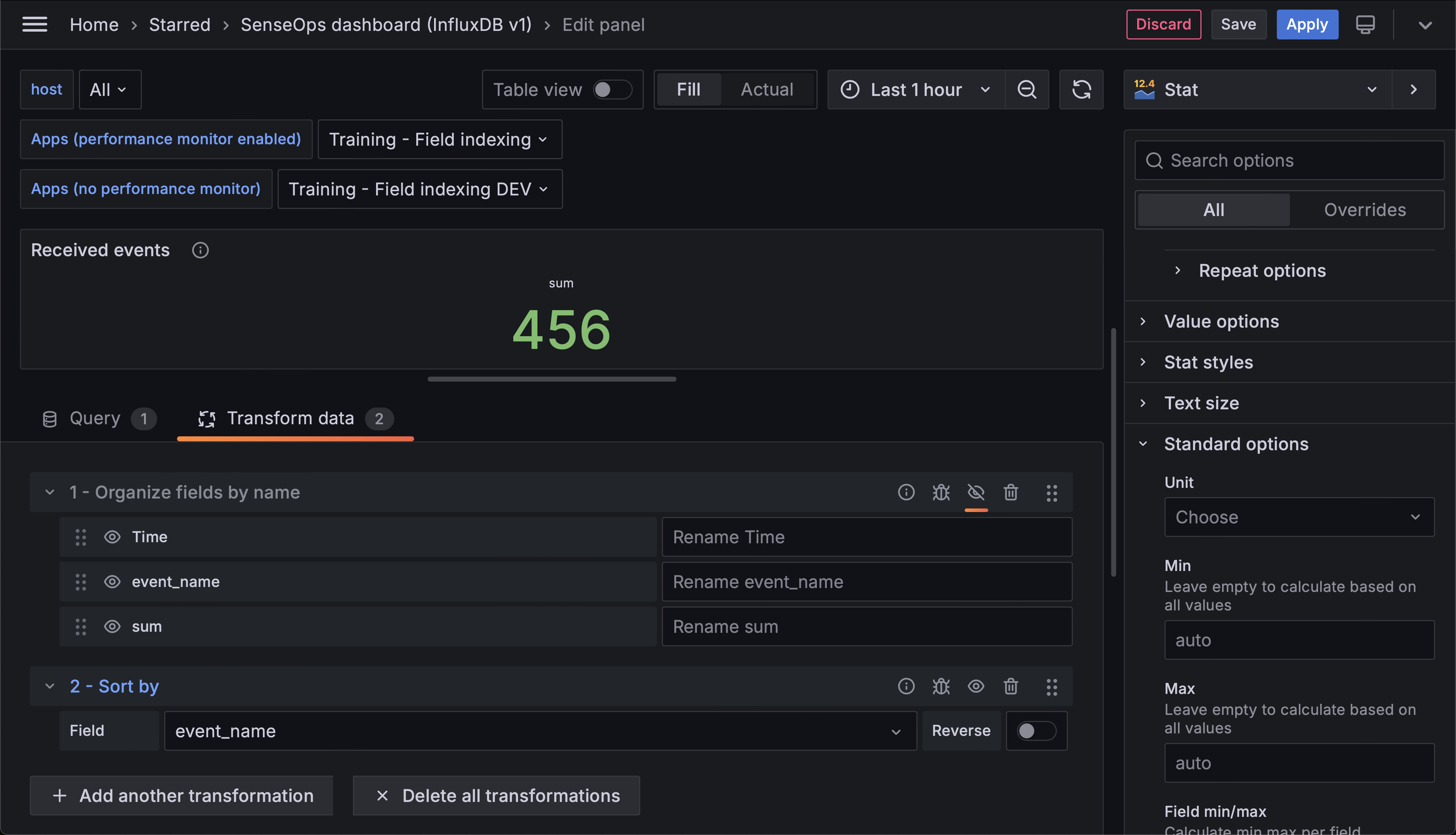Show info for Organize fields by name

906,492
